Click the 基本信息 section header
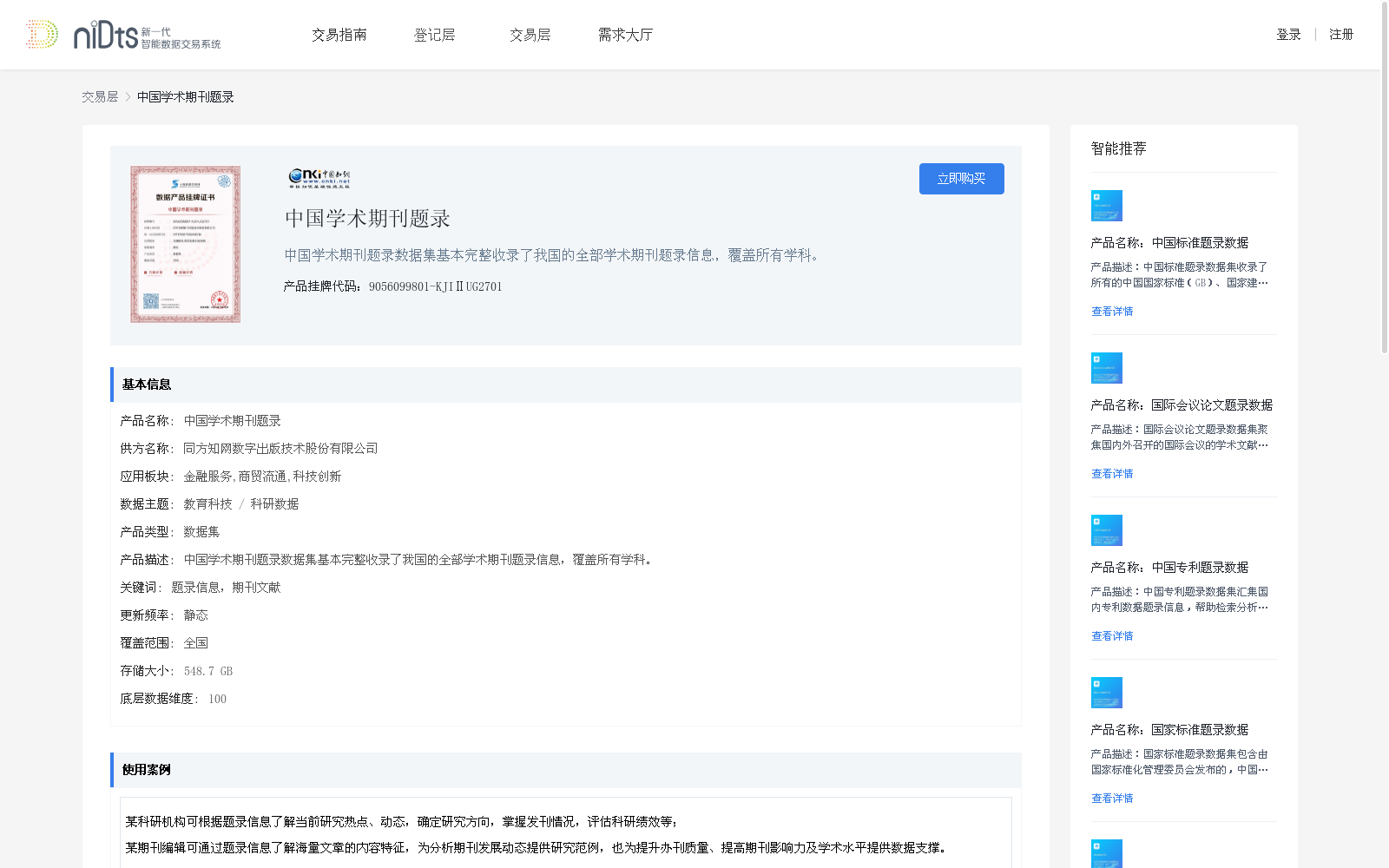Image resolution: width=1389 pixels, height=868 pixels. [x=566, y=385]
